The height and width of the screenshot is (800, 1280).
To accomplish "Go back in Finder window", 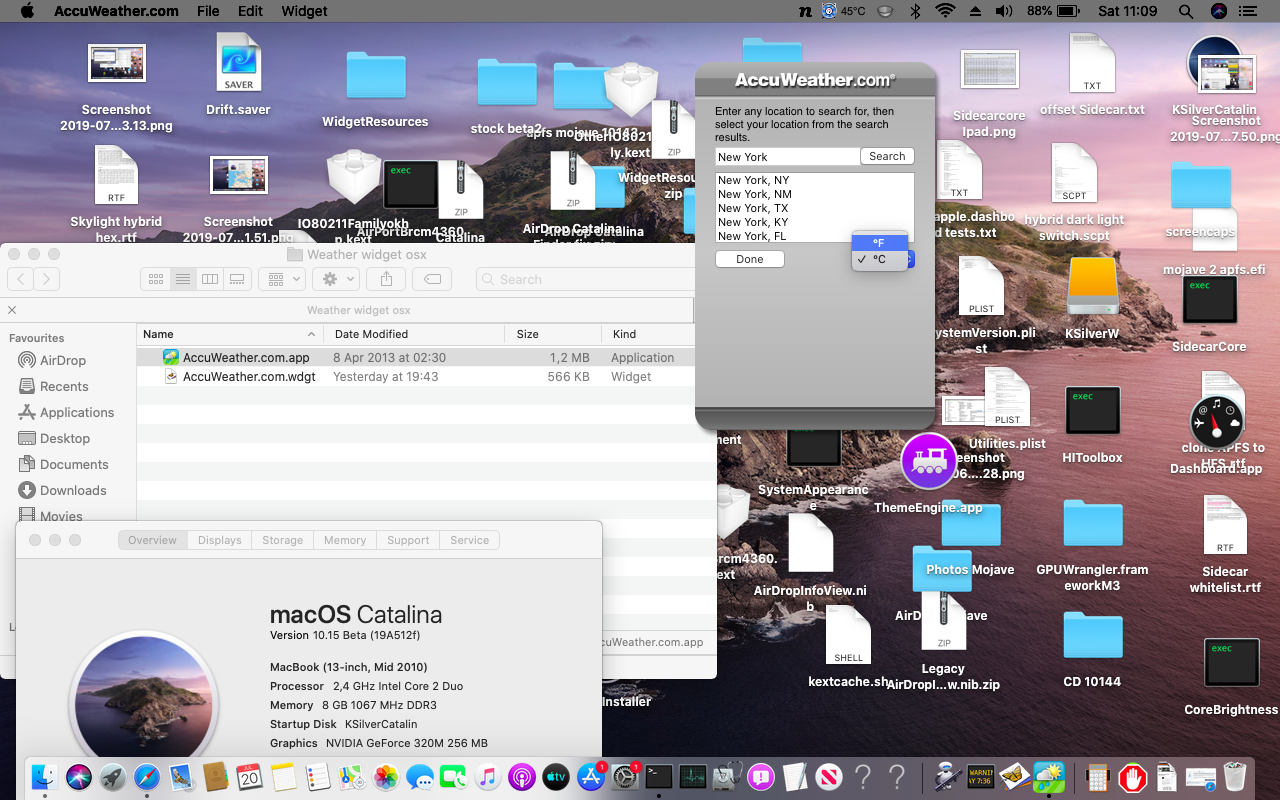I will (x=20, y=279).
